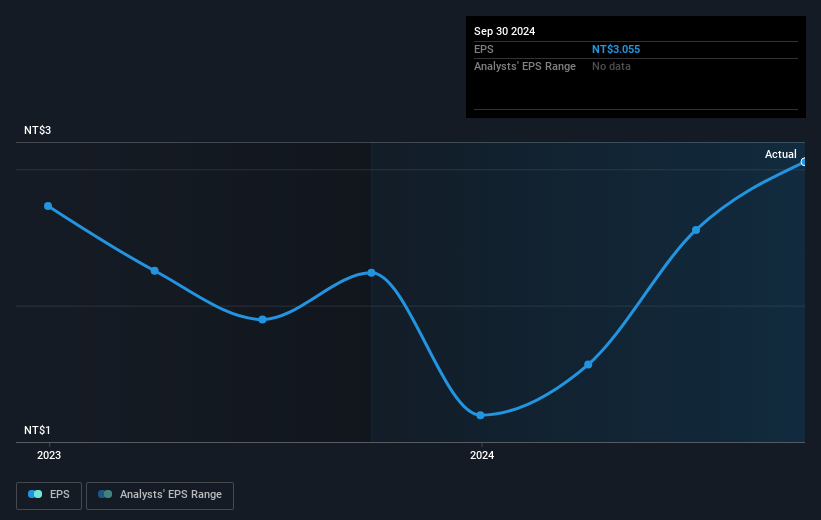The image size is (821, 520).
Task: Click the 'EPS' row label in the tooltip
Action: click(484, 49)
